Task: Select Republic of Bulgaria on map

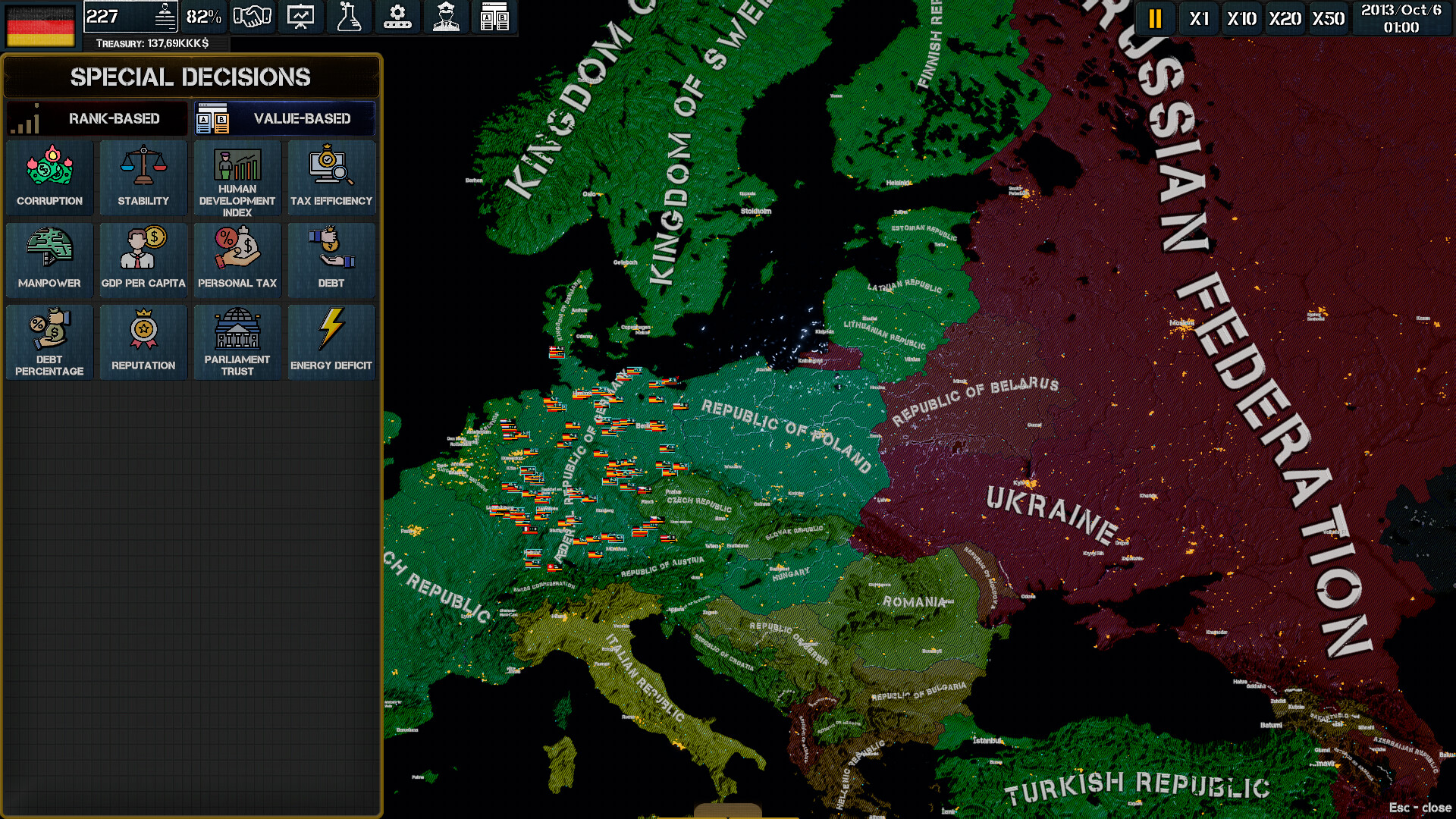Action: click(918, 691)
